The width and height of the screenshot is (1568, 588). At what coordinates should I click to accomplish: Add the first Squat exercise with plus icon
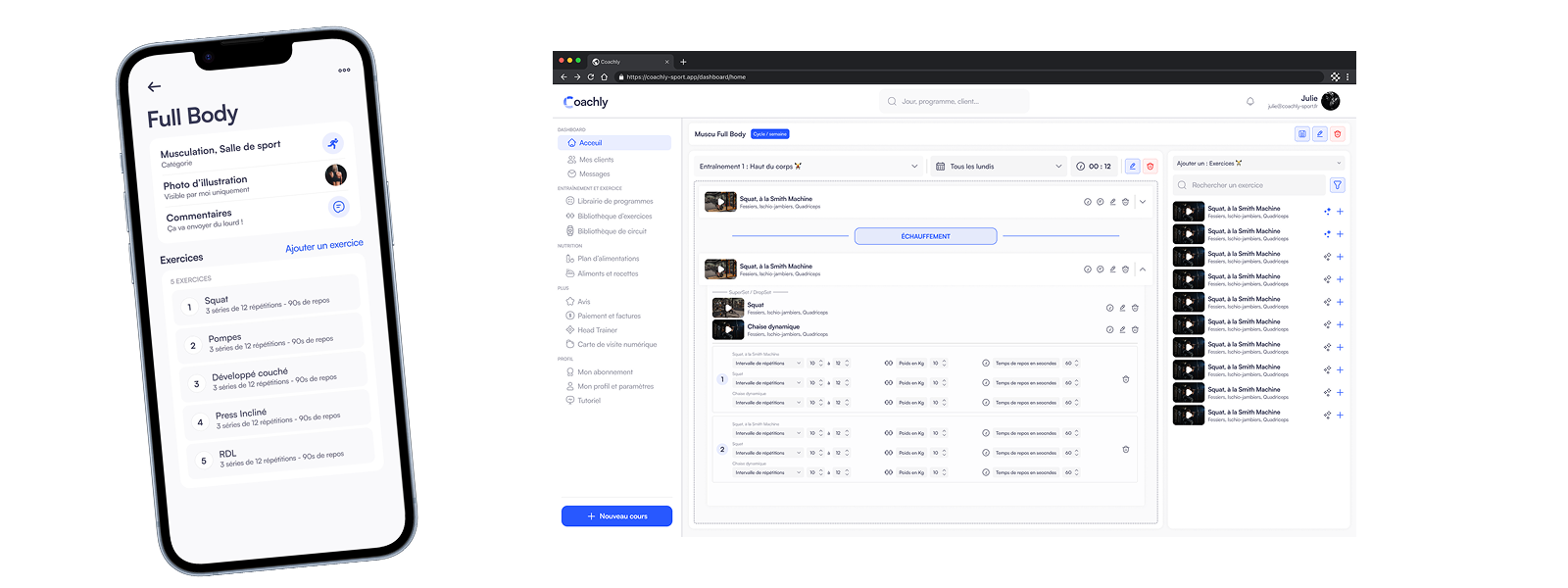click(x=1340, y=212)
